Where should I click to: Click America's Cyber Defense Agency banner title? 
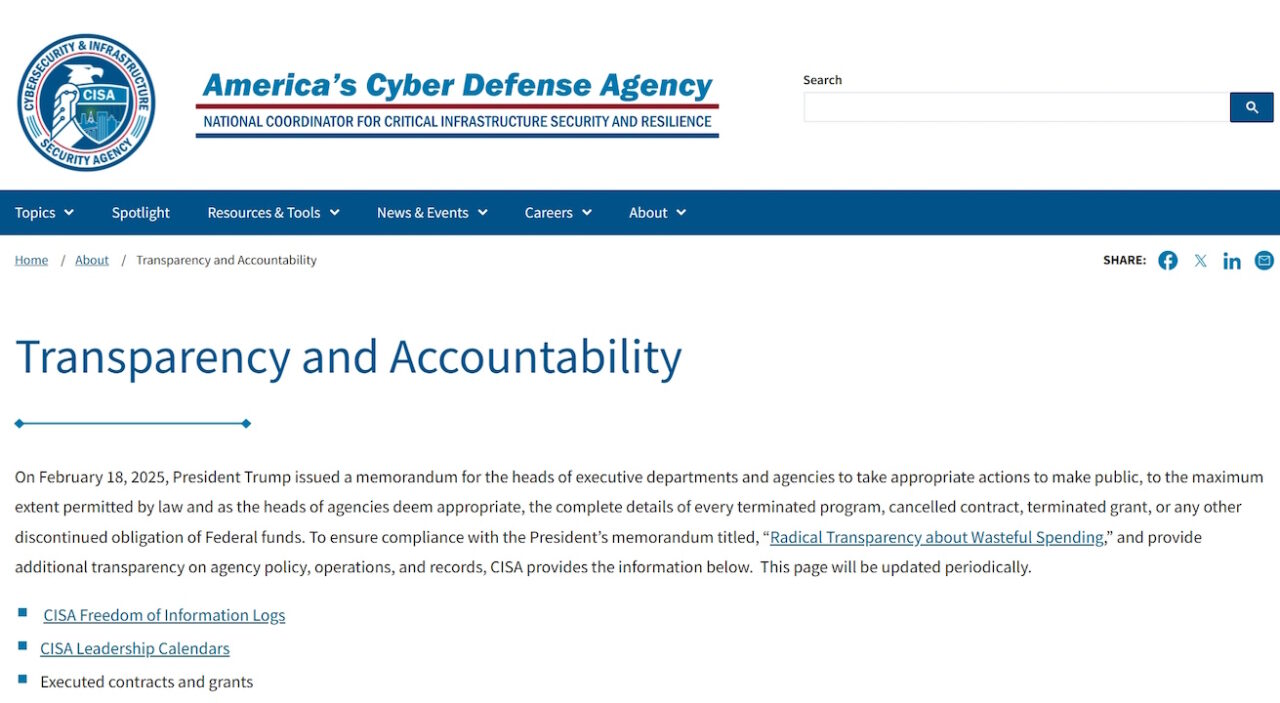[457, 87]
